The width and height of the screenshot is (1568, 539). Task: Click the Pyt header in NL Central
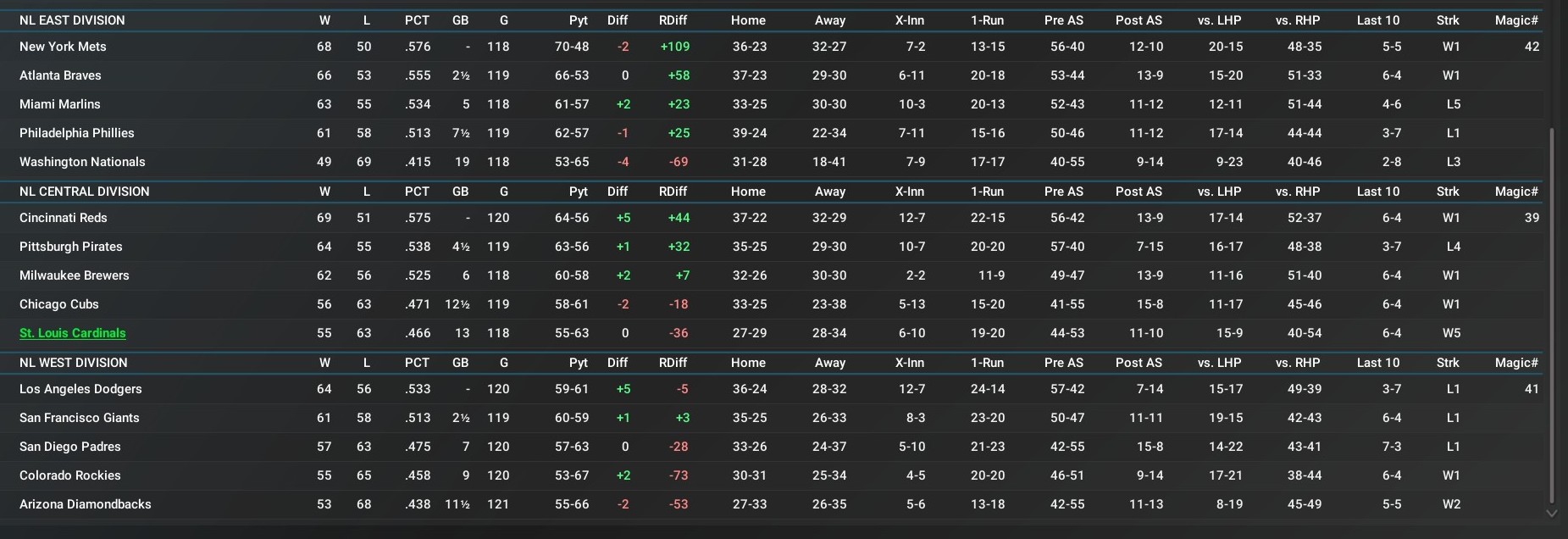point(578,192)
